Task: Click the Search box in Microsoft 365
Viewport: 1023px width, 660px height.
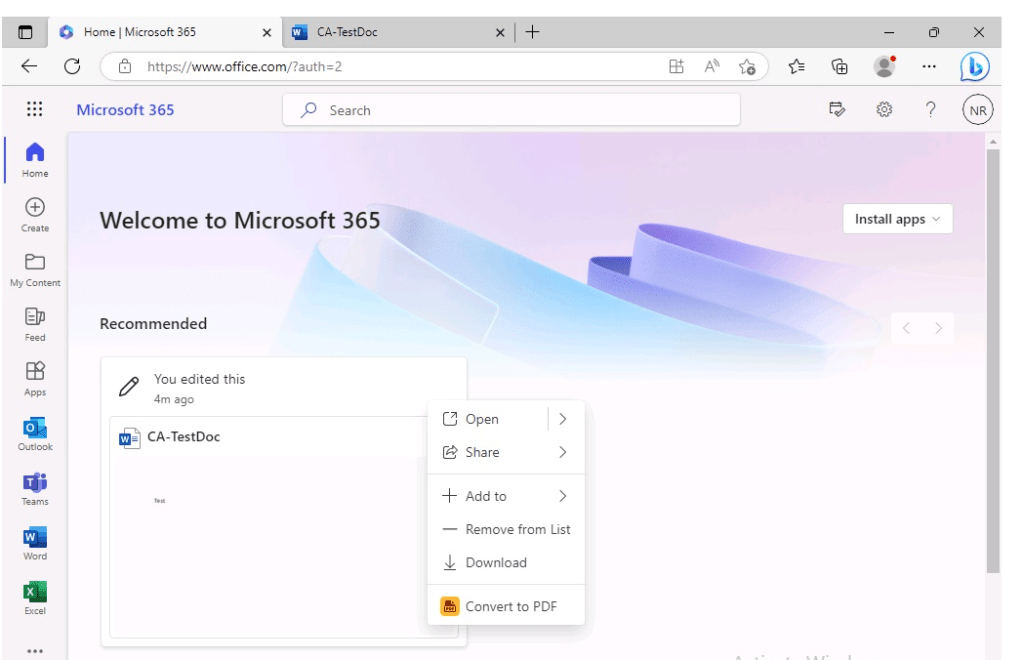Action: pyautogui.click(x=510, y=110)
